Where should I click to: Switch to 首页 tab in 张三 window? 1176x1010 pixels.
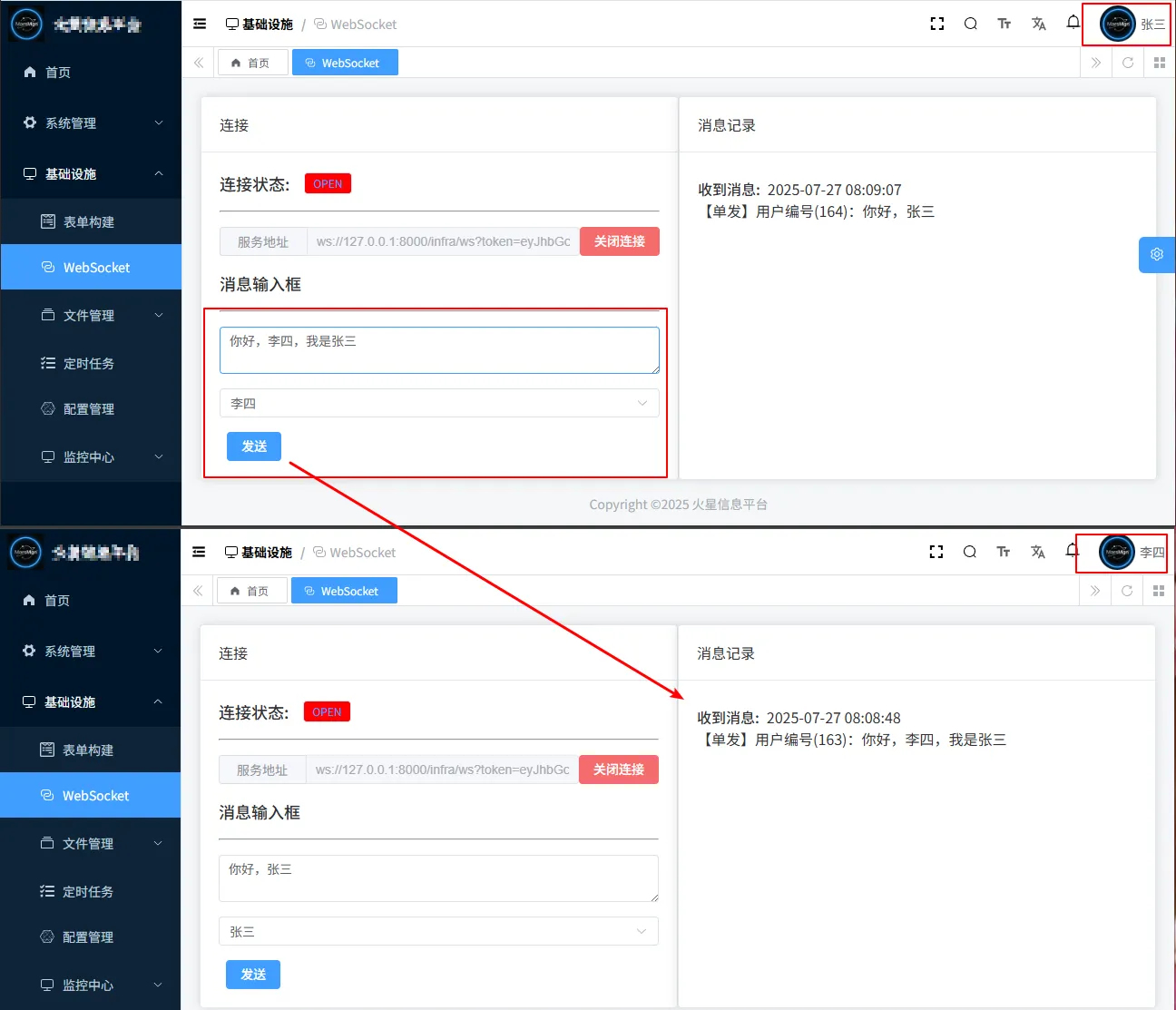pos(252,63)
